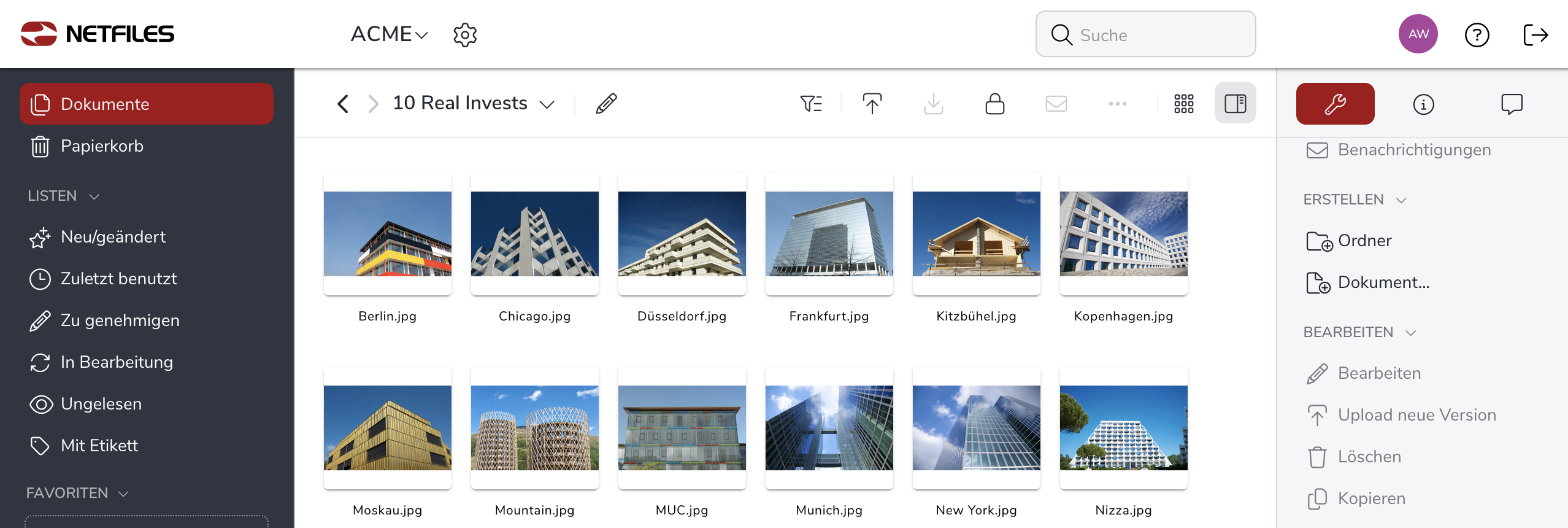This screenshot has width=1568, height=528.
Task: Go back with the left chevron
Action: click(343, 103)
